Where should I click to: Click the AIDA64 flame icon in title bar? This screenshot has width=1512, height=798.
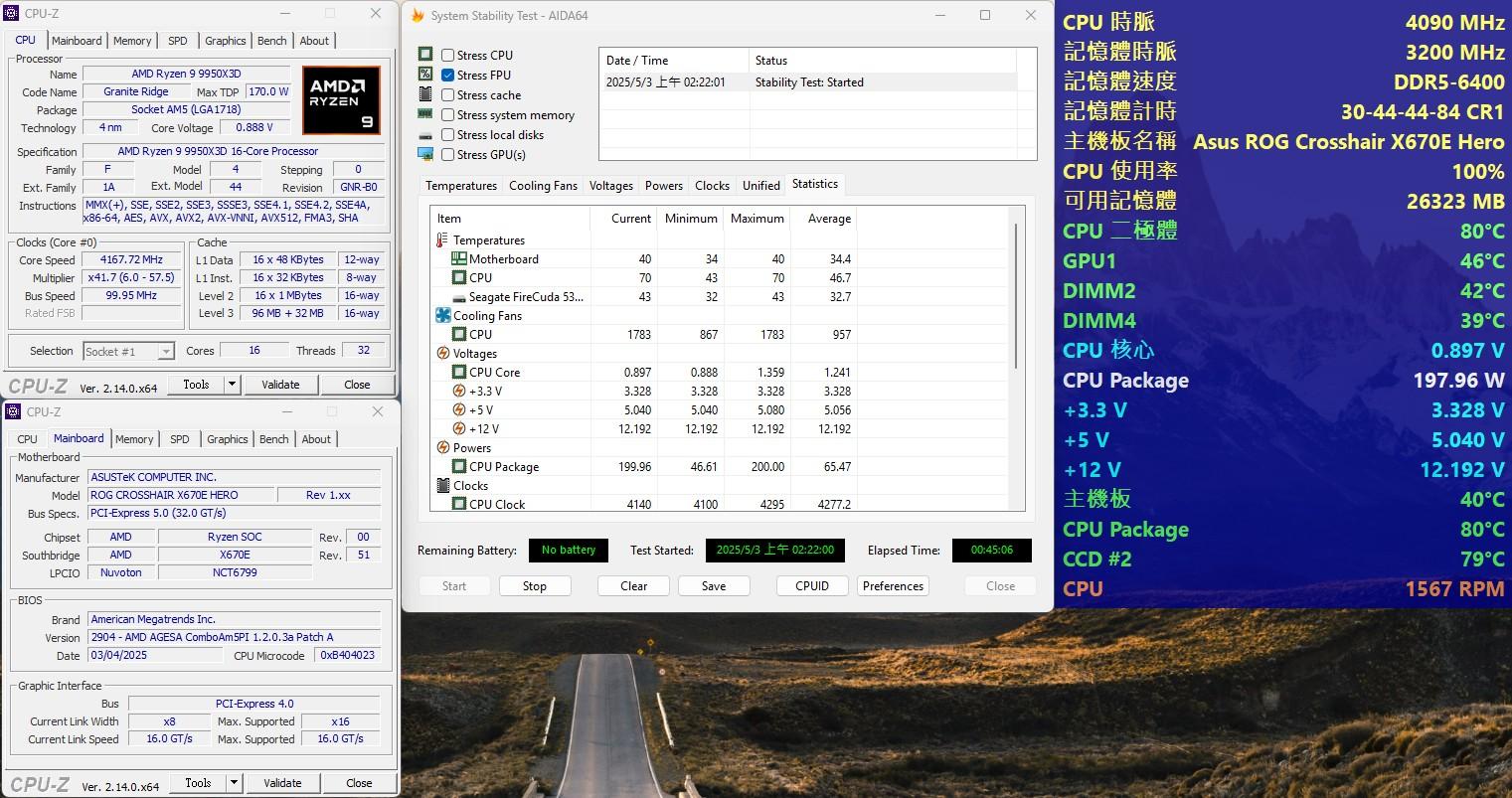[418, 16]
